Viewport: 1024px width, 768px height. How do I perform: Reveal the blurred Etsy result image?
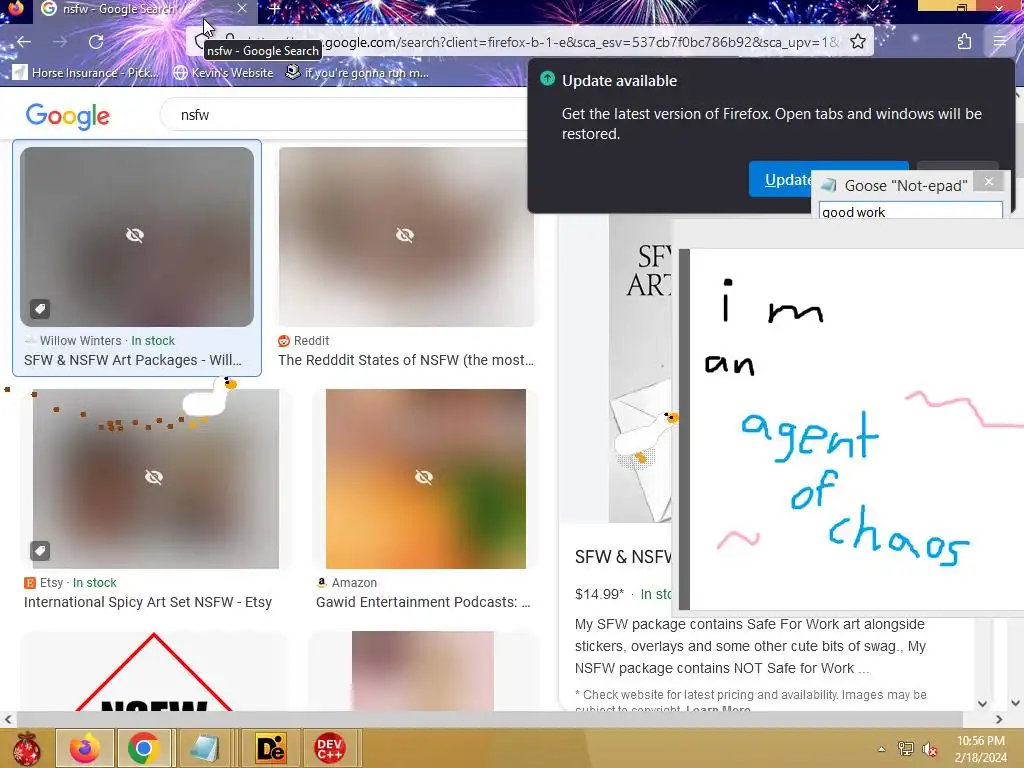pyautogui.click(x=154, y=477)
